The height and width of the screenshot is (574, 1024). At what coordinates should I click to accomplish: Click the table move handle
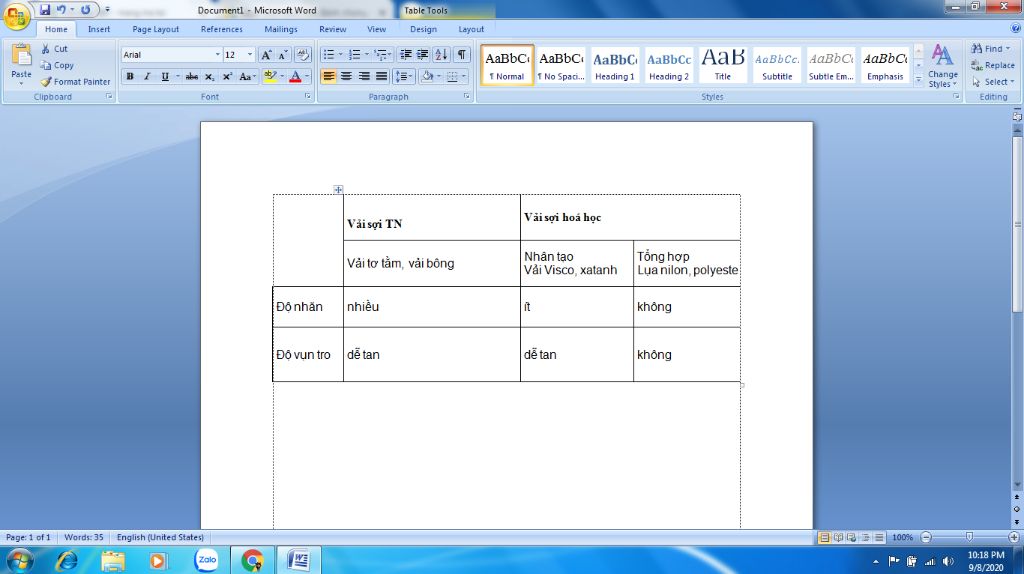(x=338, y=189)
